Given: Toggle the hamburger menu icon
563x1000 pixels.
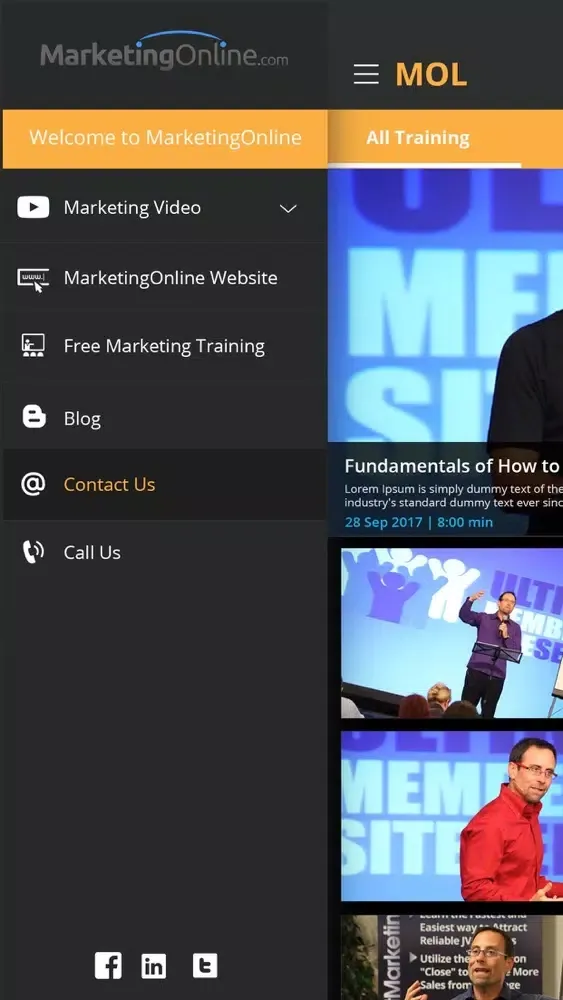Looking at the screenshot, I should coord(366,74).
